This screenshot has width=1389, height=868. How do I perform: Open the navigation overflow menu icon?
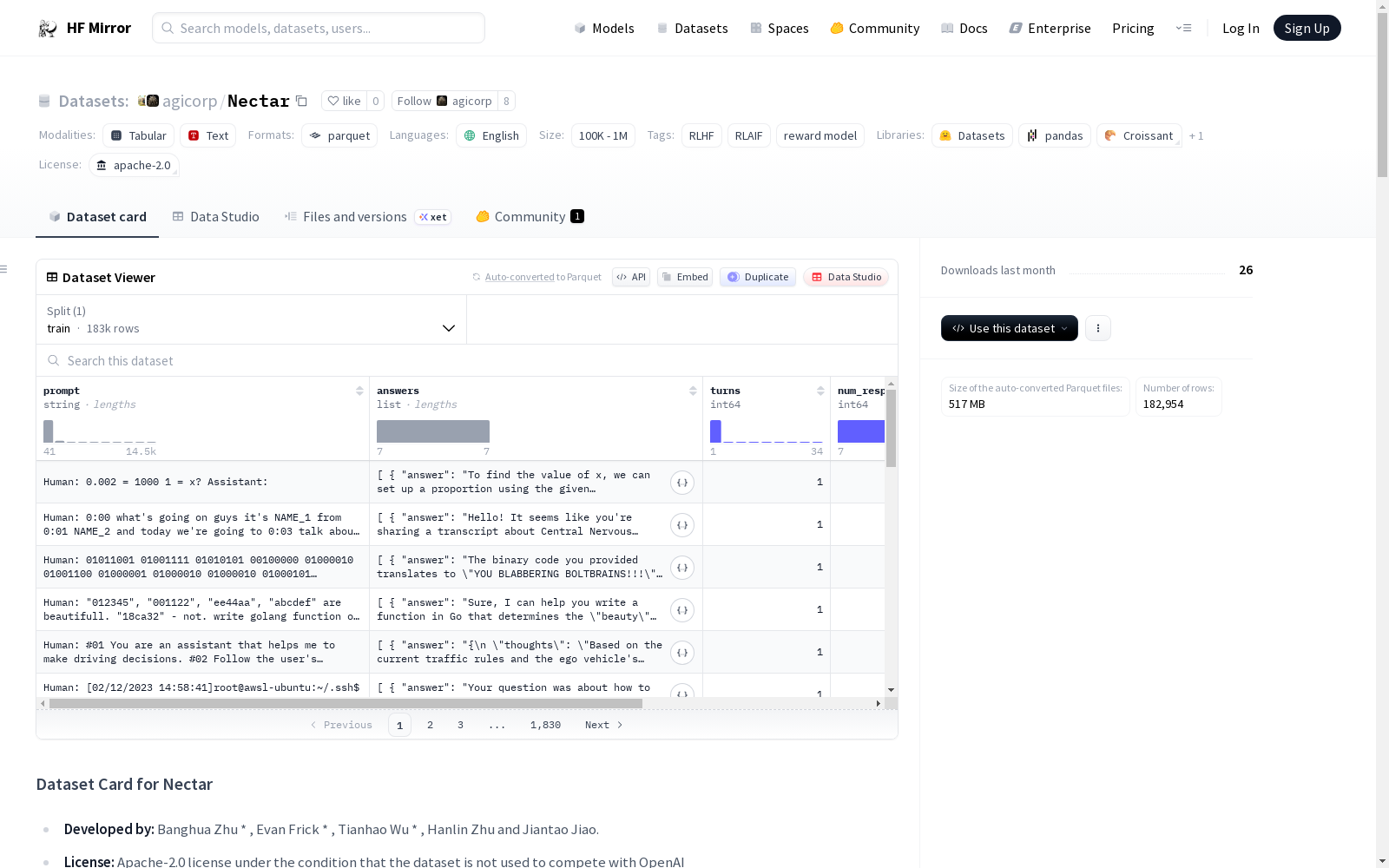tap(1183, 28)
